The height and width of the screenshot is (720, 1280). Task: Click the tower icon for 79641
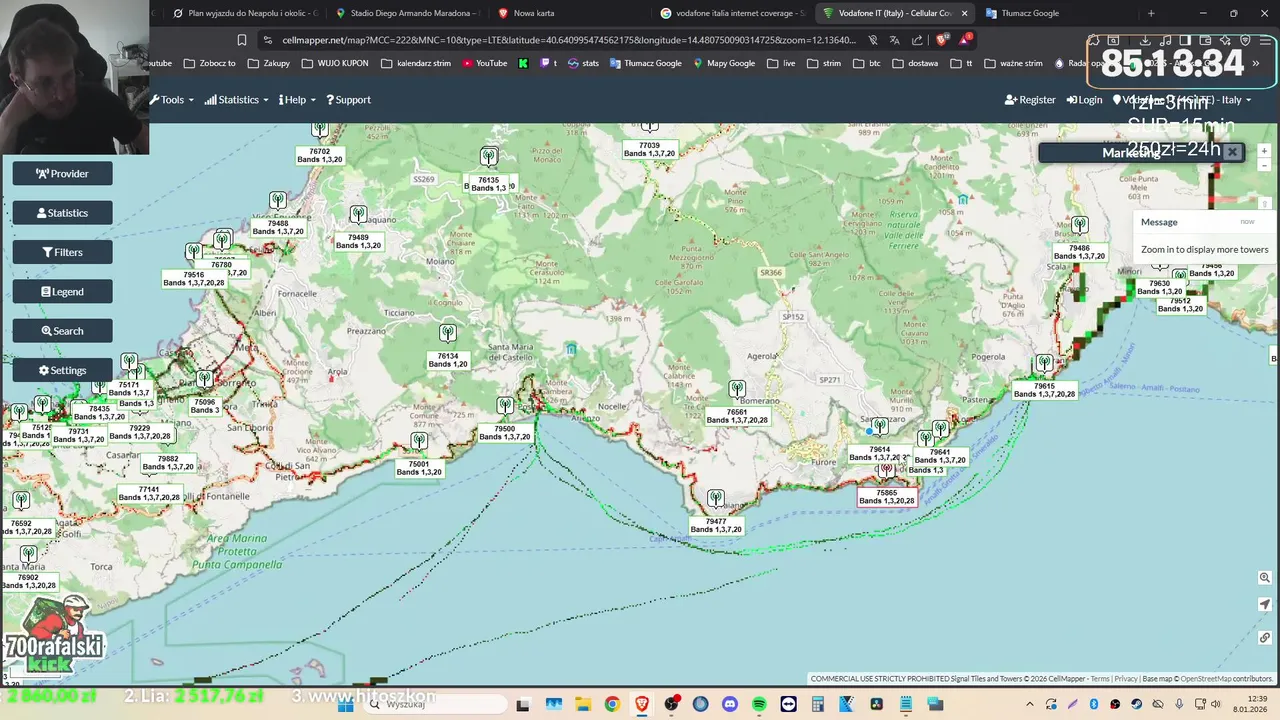(x=940, y=429)
